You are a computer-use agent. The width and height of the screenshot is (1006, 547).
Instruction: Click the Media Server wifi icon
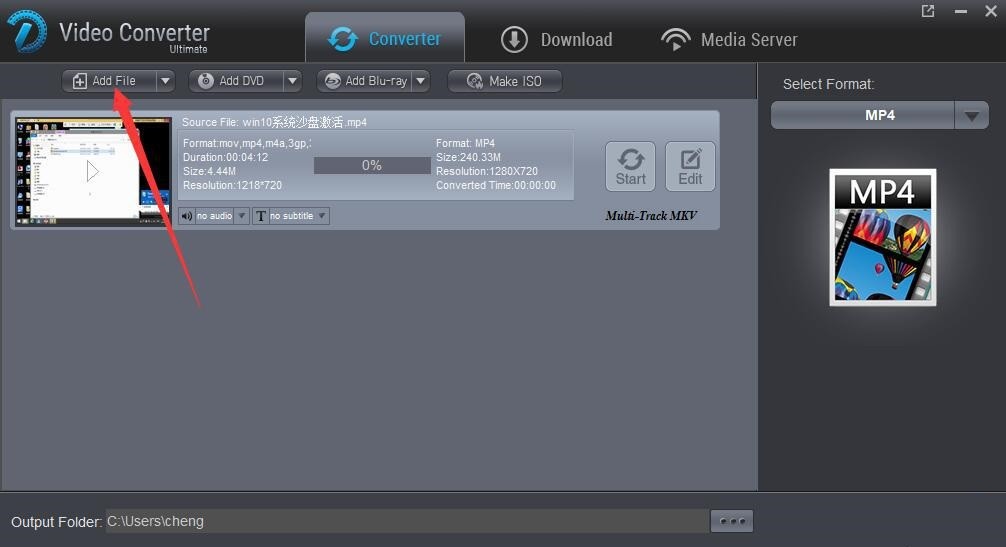click(676, 39)
